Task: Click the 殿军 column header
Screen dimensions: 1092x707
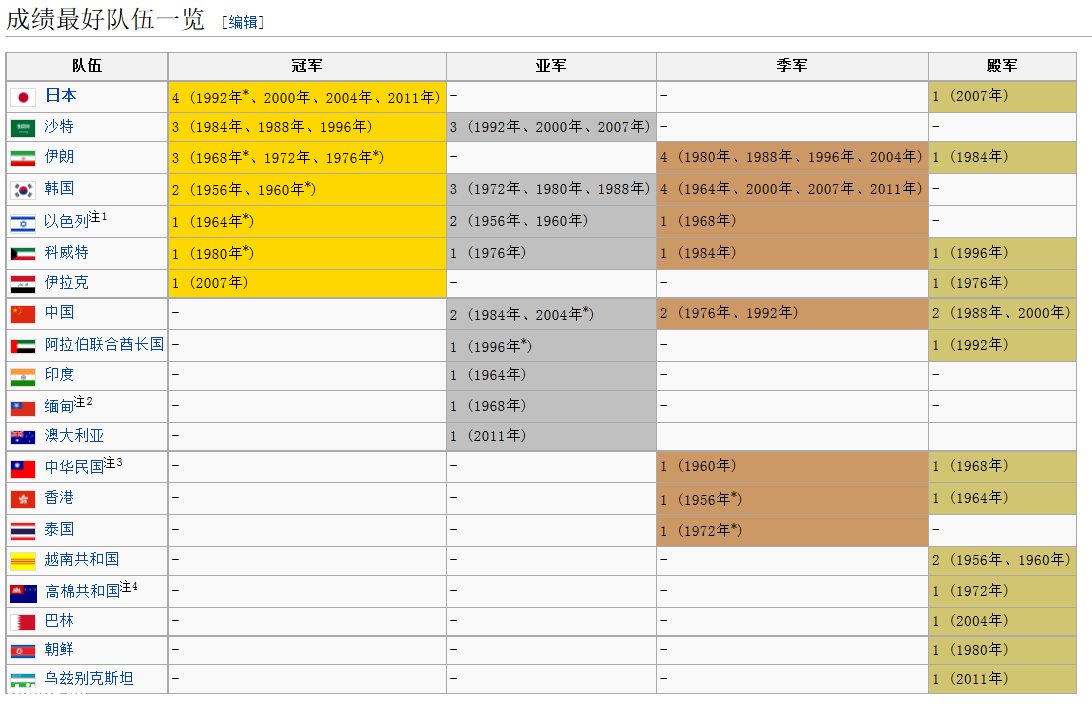Action: point(1001,66)
